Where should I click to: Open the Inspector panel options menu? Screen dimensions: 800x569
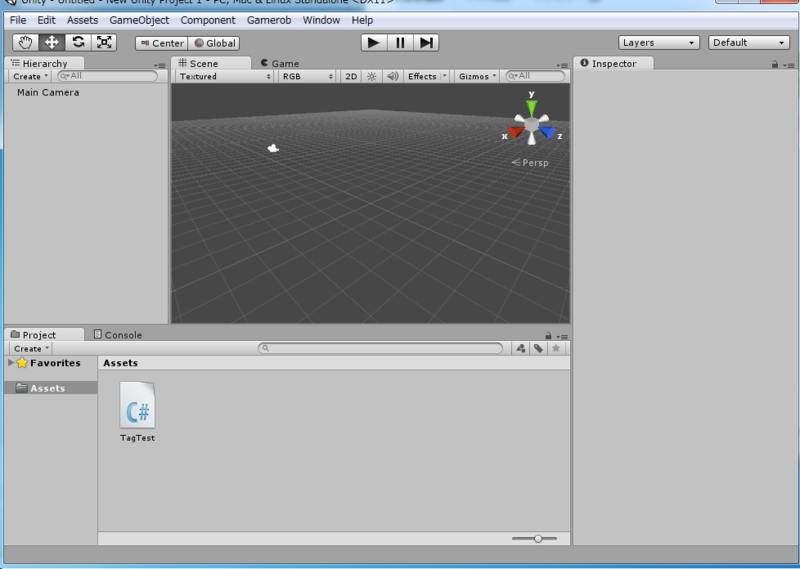(789, 65)
